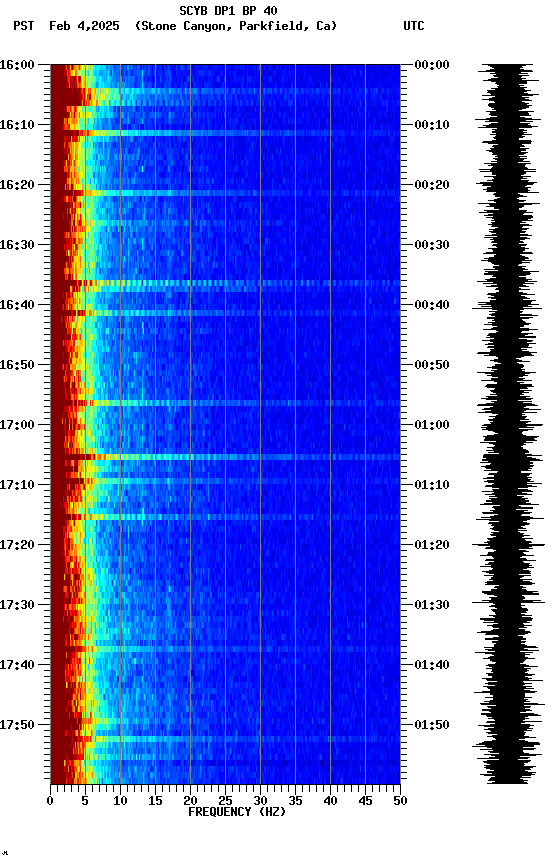Click the '00:50' UTC time label

click(x=432, y=365)
